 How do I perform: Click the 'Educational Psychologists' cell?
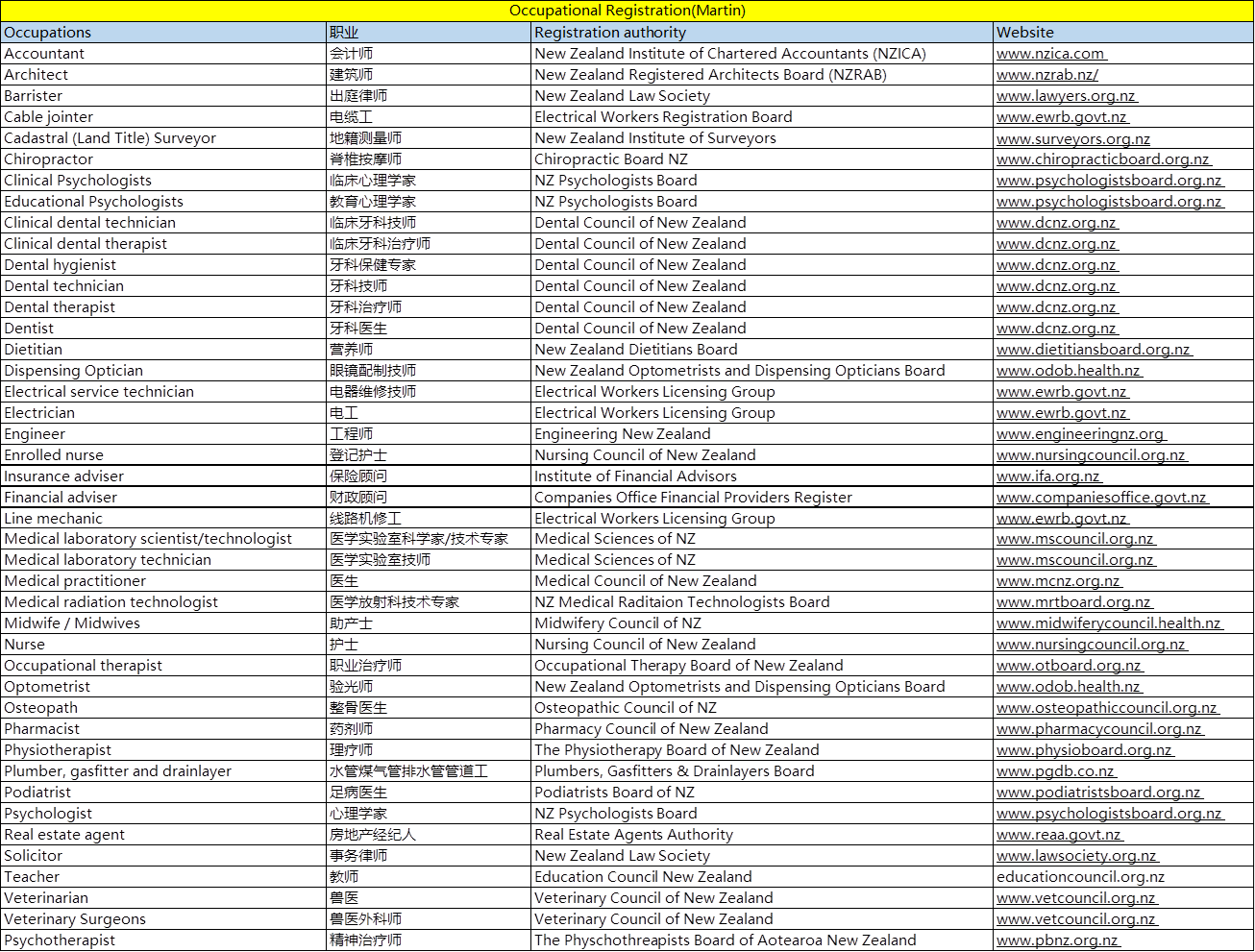(164, 202)
